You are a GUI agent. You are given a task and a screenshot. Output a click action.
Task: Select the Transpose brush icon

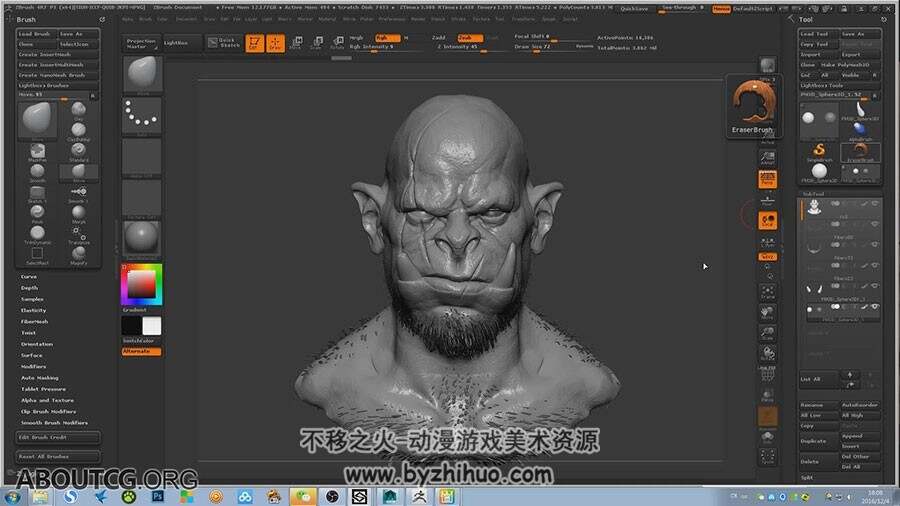pyautogui.click(x=79, y=234)
